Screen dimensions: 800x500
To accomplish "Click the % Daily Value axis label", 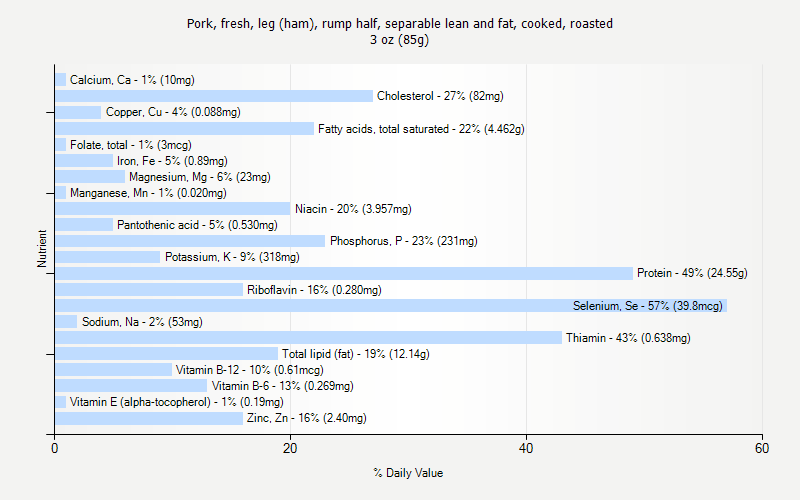I will point(408,473).
